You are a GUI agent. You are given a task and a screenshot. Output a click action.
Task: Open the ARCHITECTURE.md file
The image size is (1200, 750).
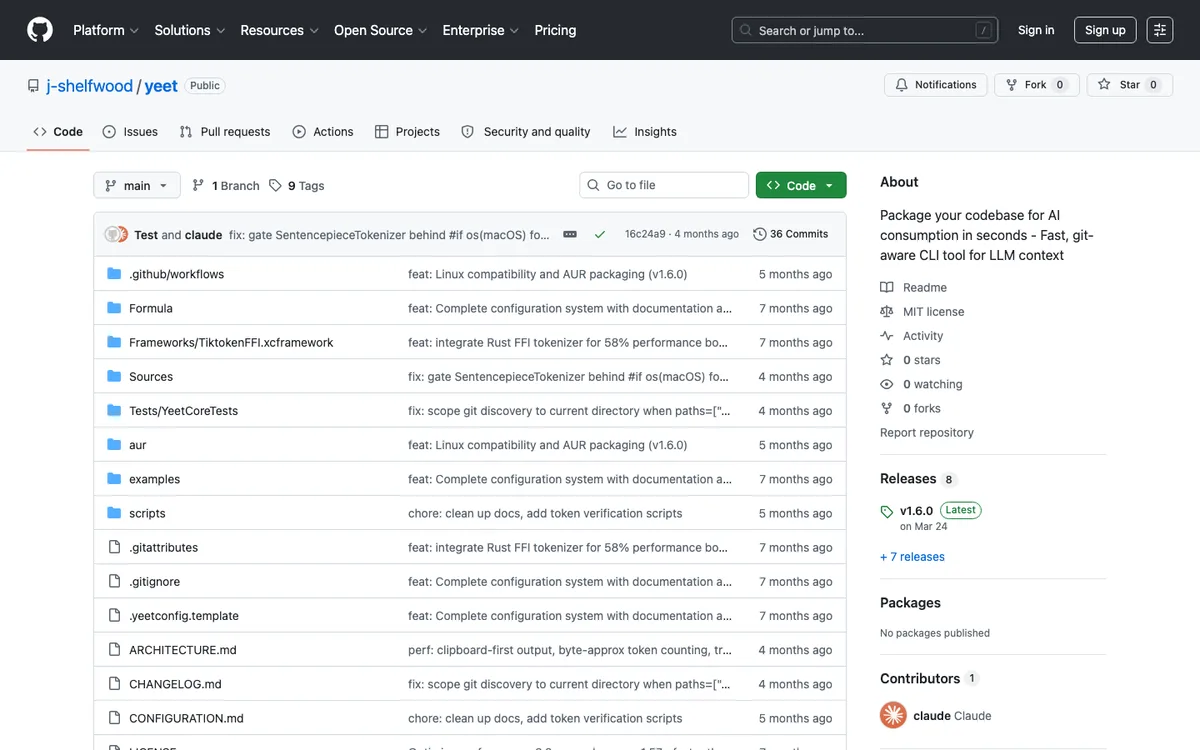183,650
